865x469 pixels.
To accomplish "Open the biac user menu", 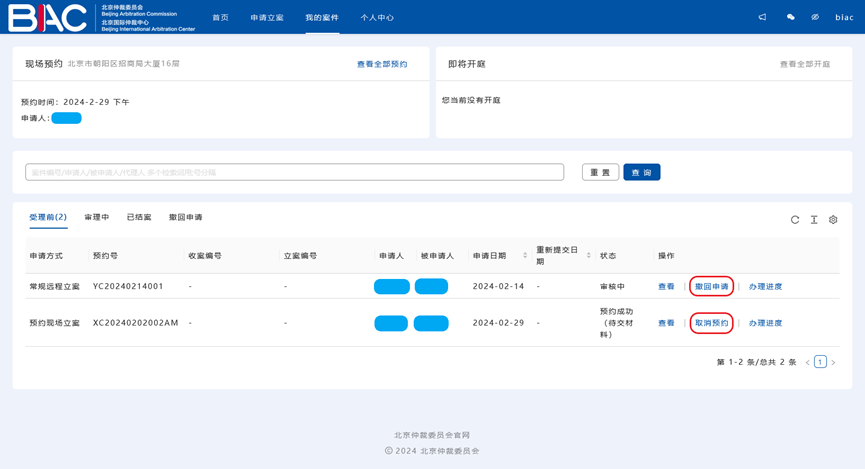I will [x=844, y=17].
